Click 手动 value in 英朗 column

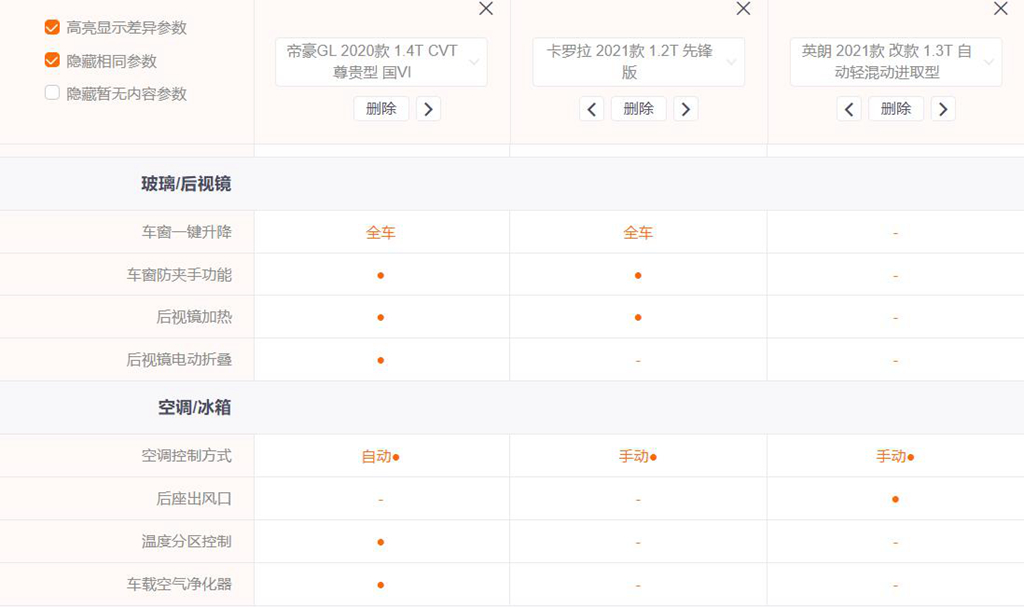point(895,457)
